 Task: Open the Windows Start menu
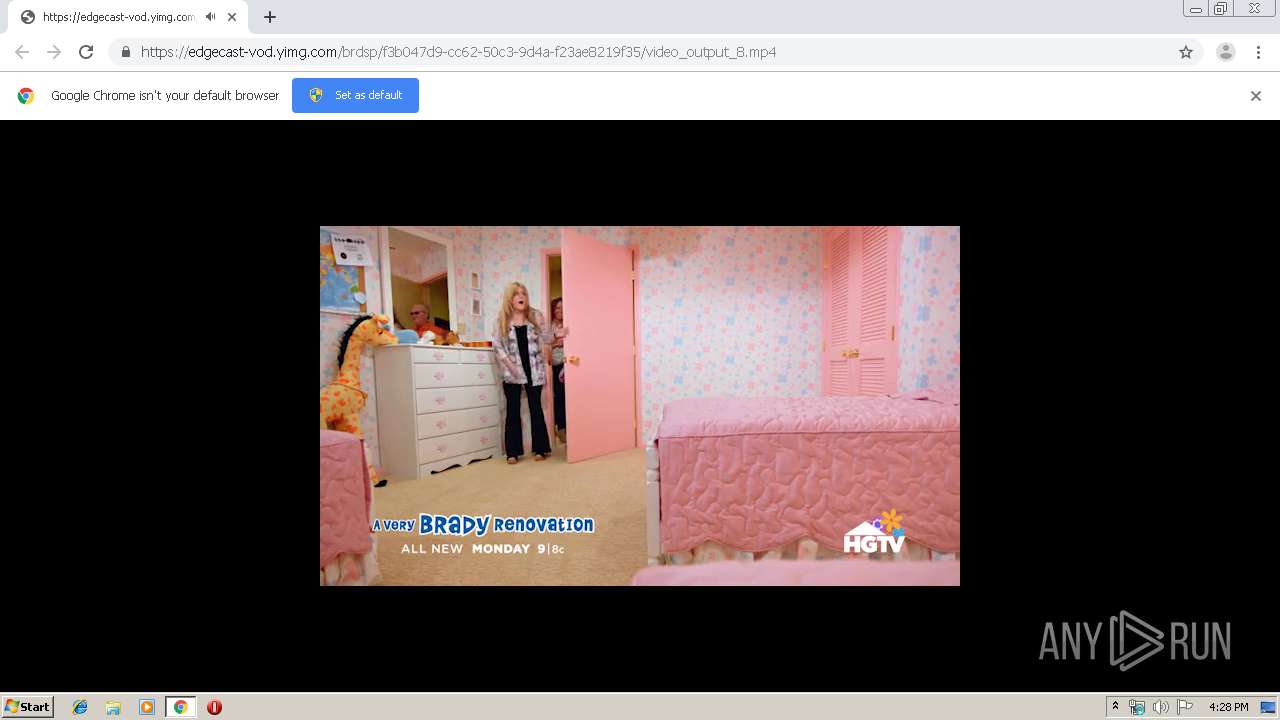[27, 707]
